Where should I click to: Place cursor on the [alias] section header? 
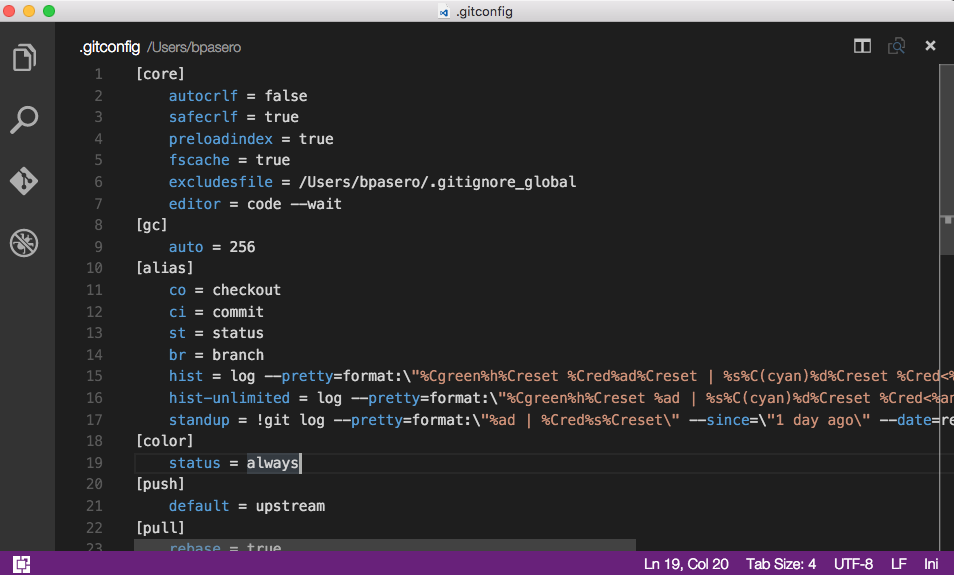click(x=164, y=268)
